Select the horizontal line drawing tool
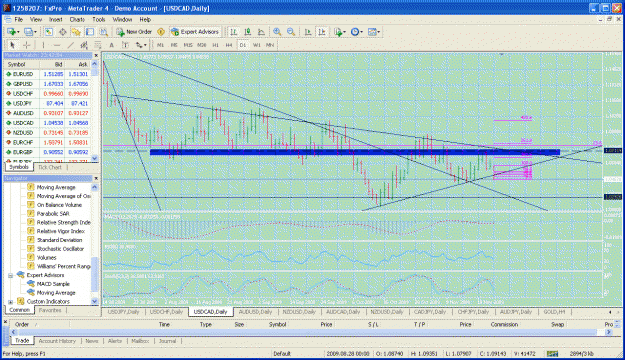This screenshot has width=625, height=360. coord(57,45)
